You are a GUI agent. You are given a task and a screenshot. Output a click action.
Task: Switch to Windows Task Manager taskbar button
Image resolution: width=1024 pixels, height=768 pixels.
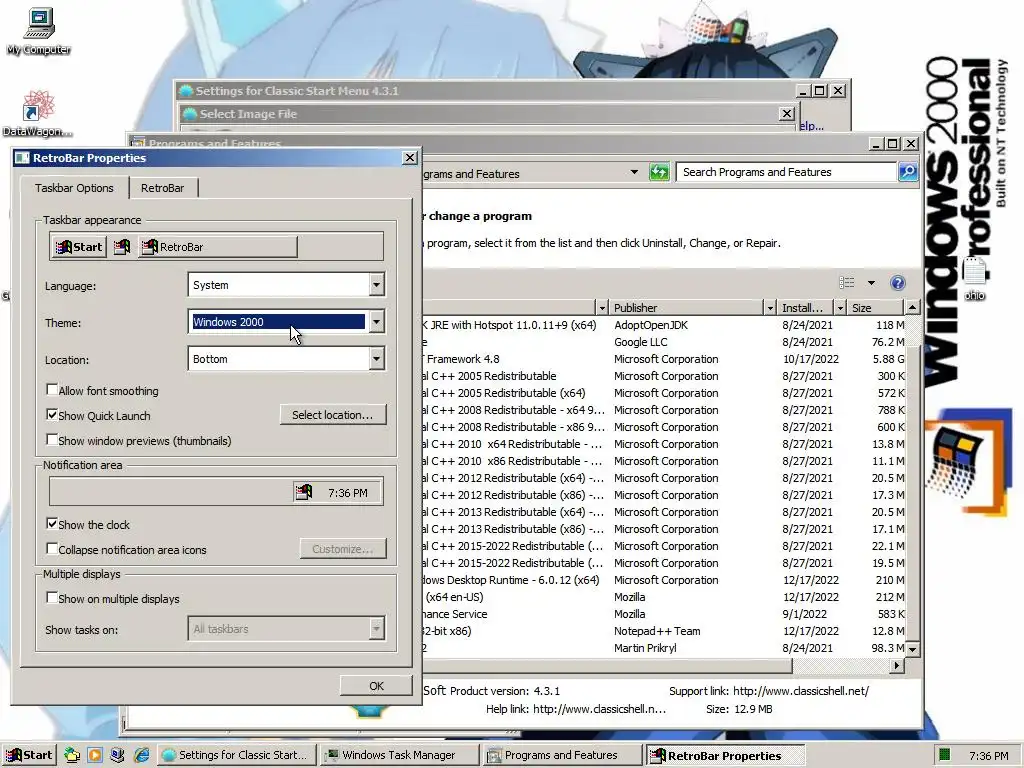[400, 755]
